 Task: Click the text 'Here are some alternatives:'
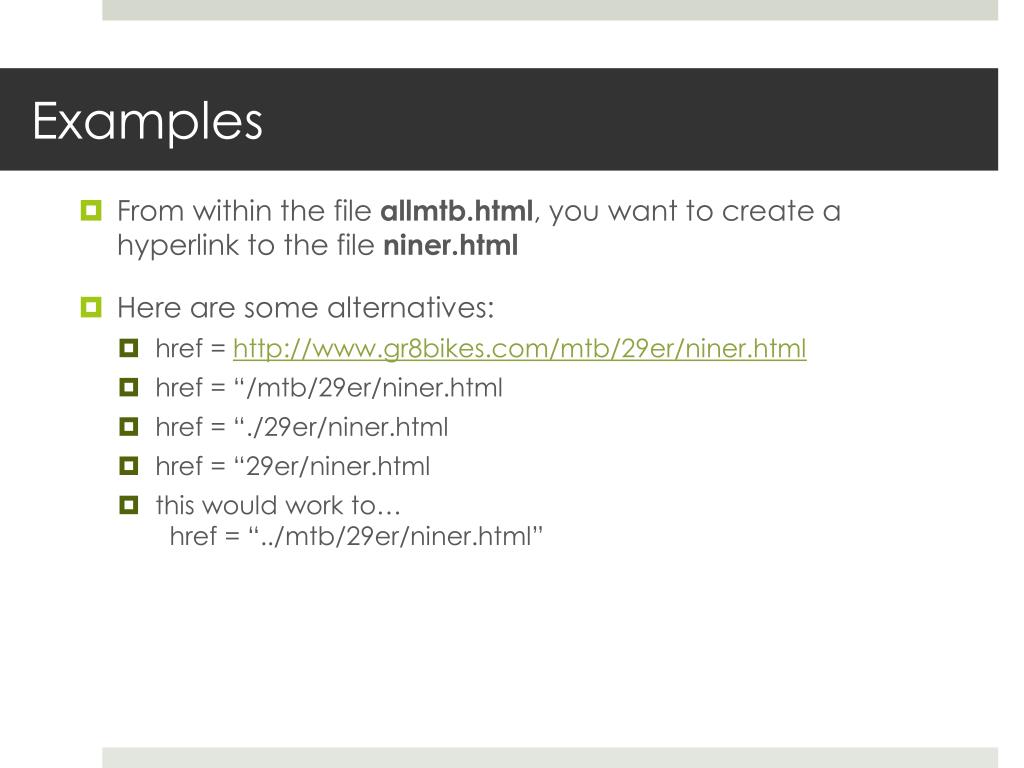click(x=306, y=308)
